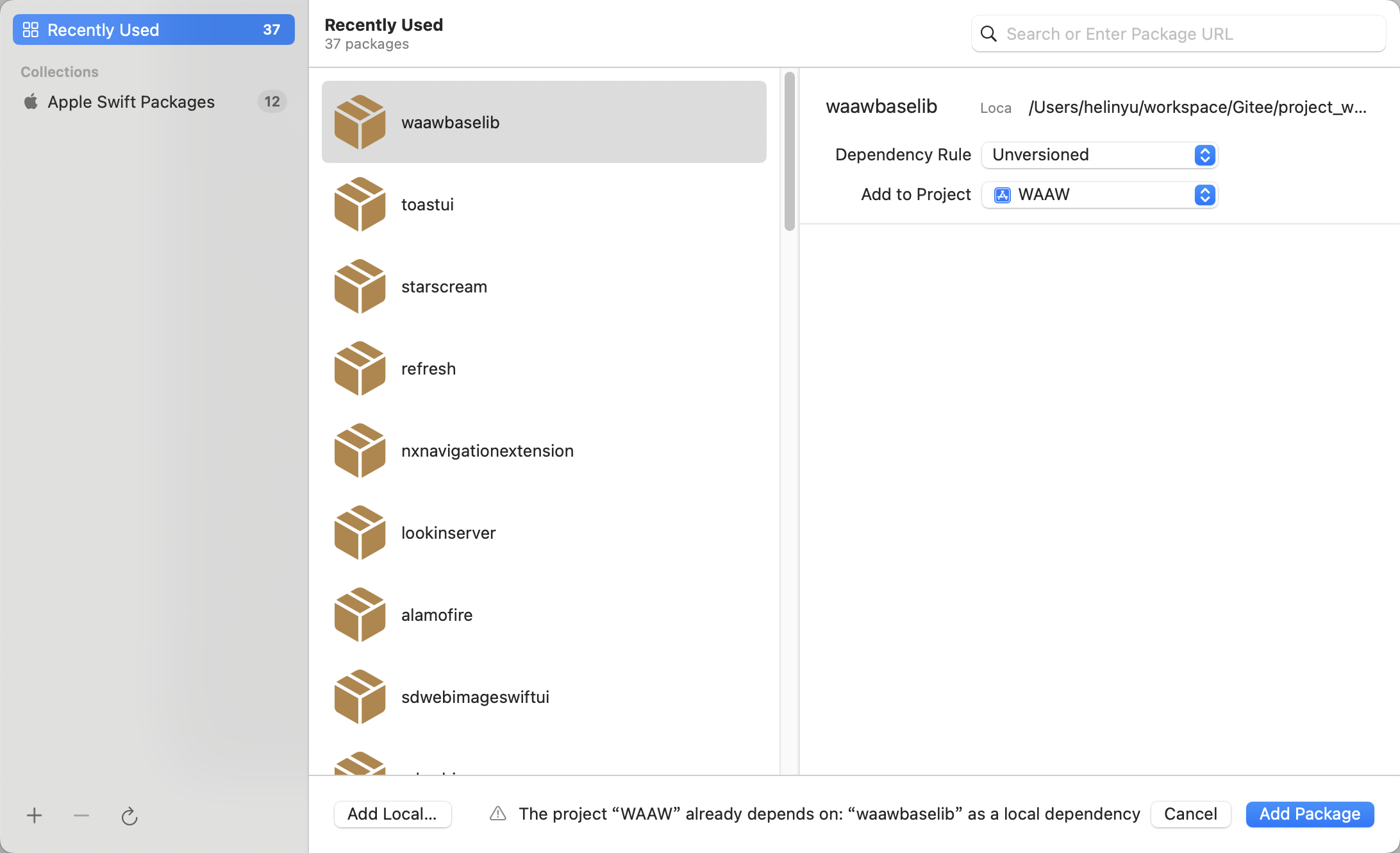1400x853 pixels.
Task: Select Recently Used in sidebar
Action: pos(154,30)
